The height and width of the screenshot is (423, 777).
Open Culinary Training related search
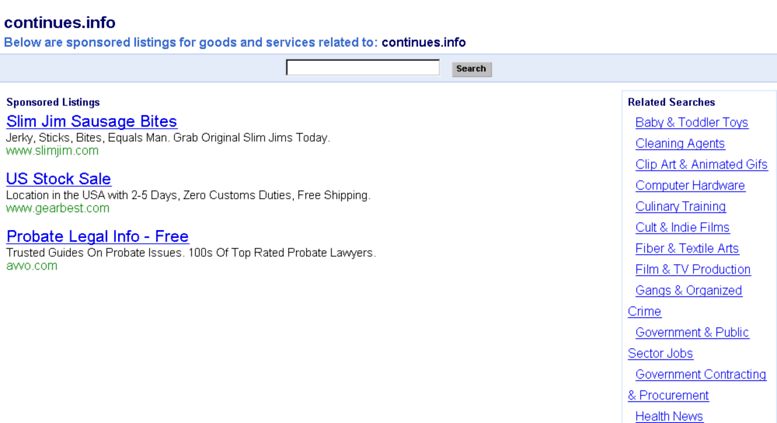tap(680, 206)
